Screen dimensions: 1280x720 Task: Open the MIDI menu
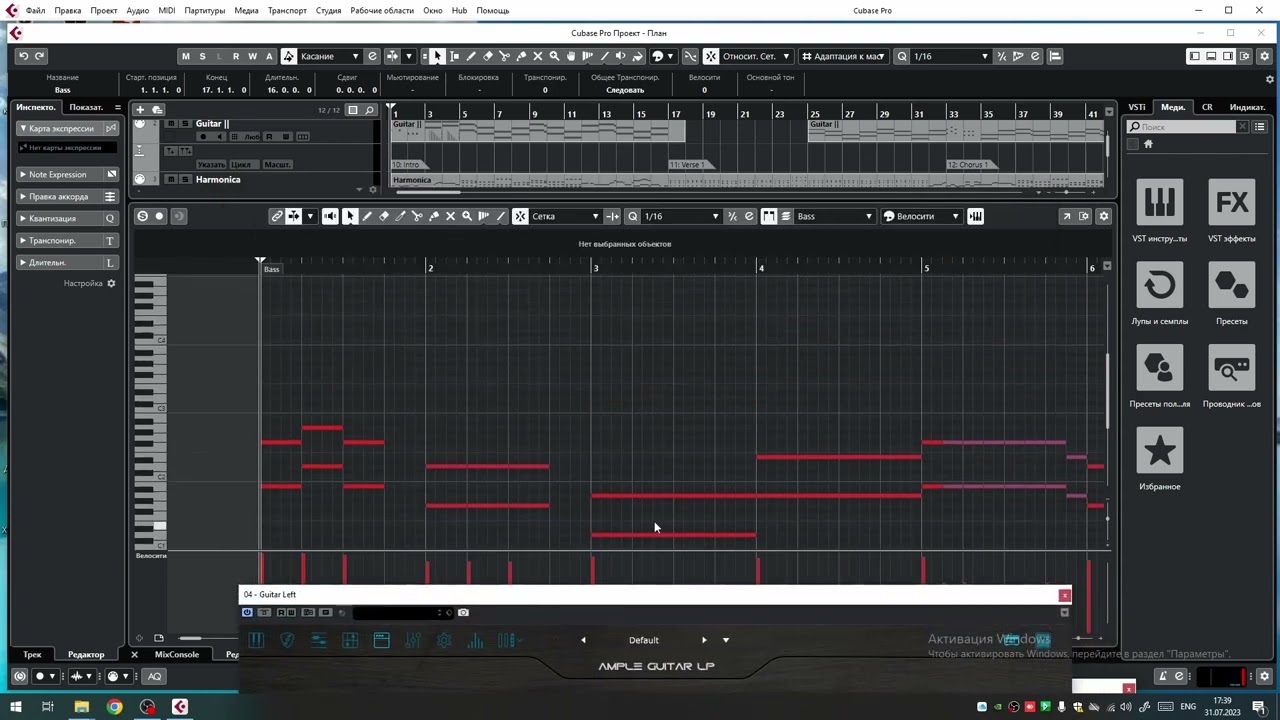point(166,10)
